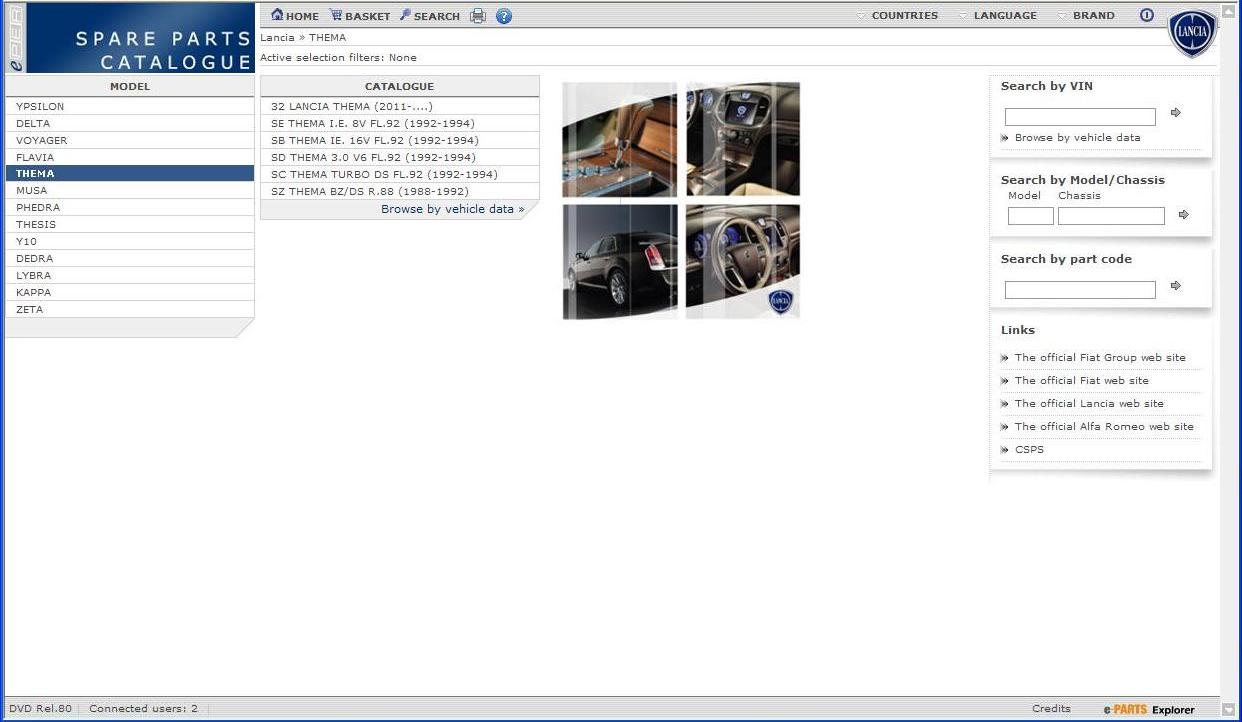Select the FLAVIA model
The height and width of the screenshot is (722, 1242).
130,157
